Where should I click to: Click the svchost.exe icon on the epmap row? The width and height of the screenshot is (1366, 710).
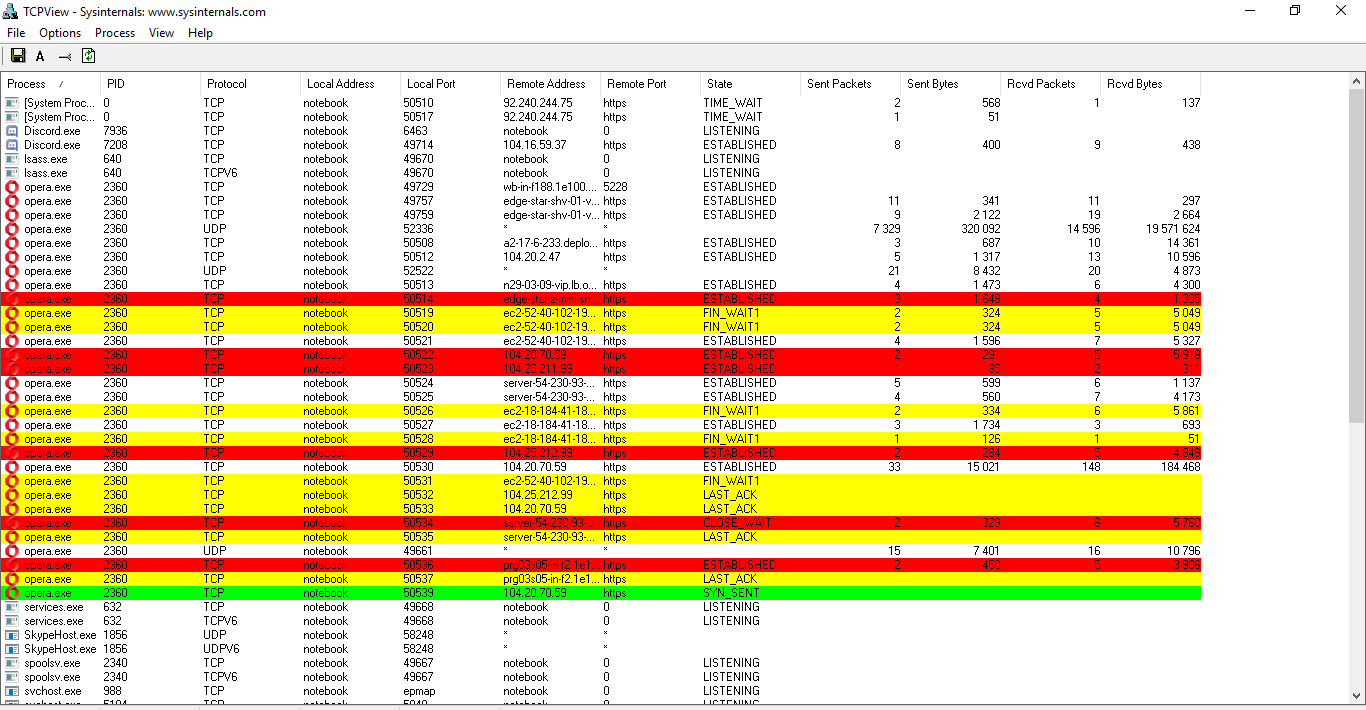point(12,691)
